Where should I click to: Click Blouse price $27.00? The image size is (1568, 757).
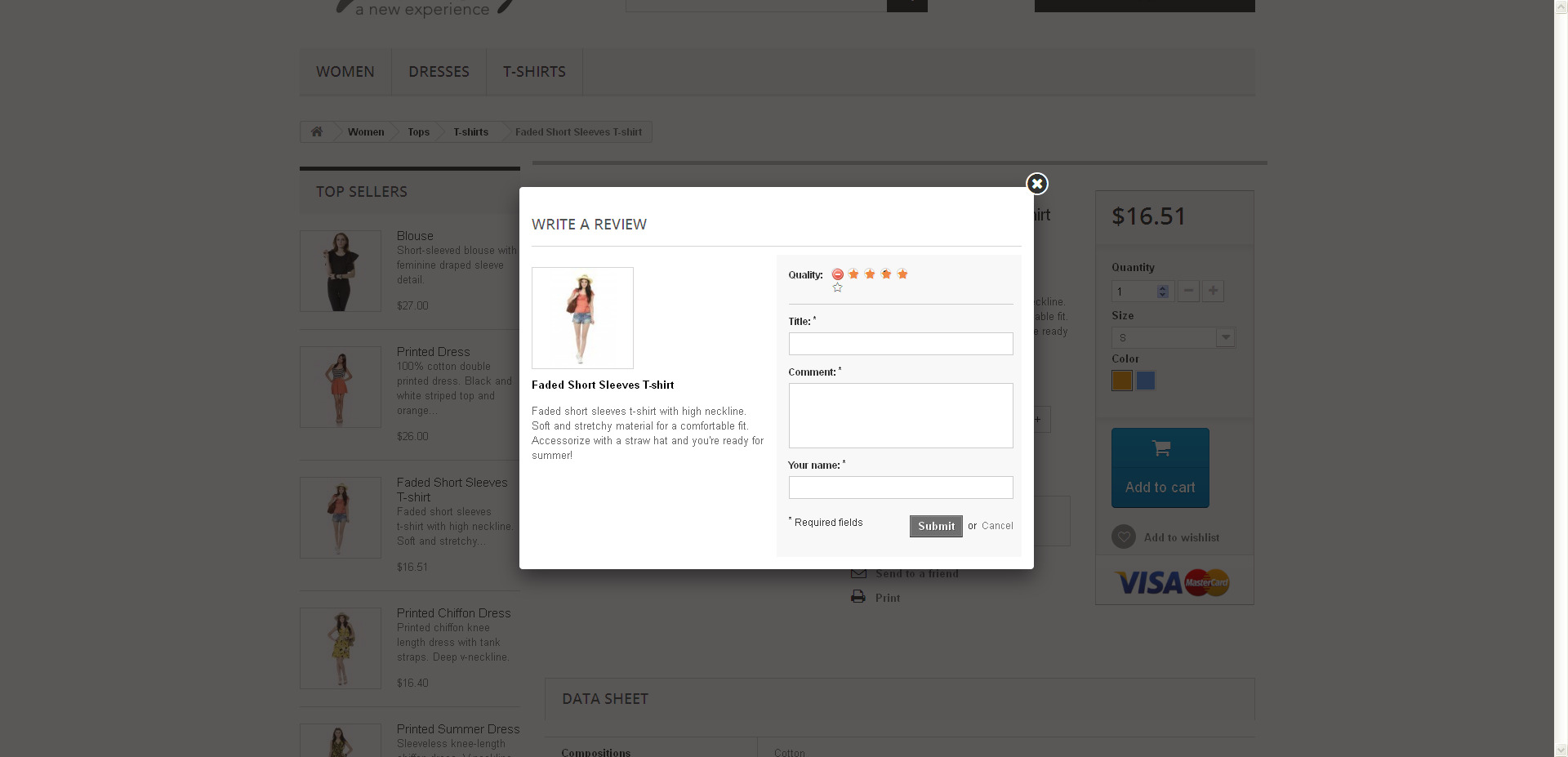412,306
